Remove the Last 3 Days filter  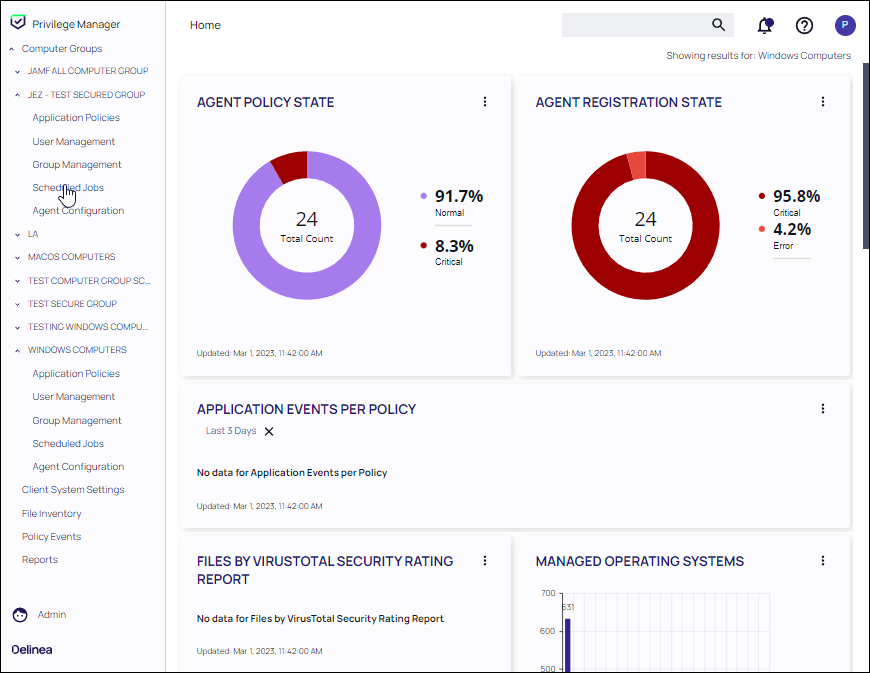pos(269,432)
